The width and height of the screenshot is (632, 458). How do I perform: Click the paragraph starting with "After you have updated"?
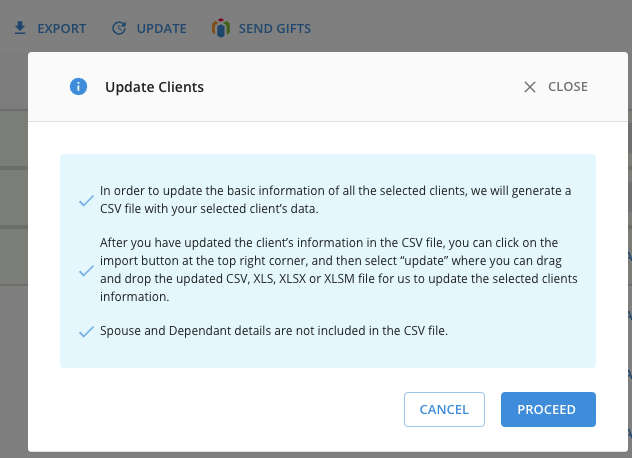point(339,269)
